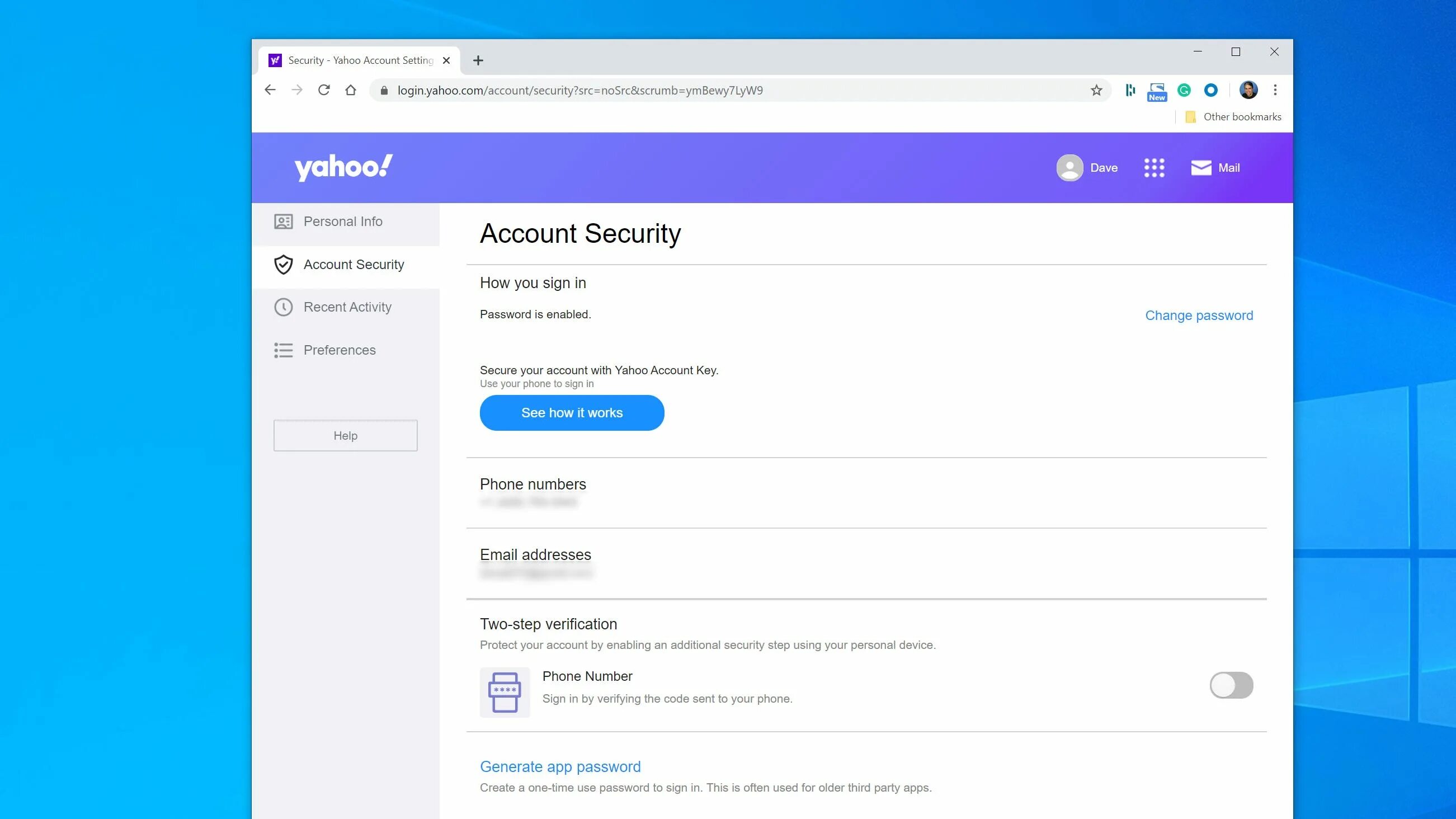The image size is (1456, 819).
Task: Click See how it works button
Action: pyautogui.click(x=571, y=412)
